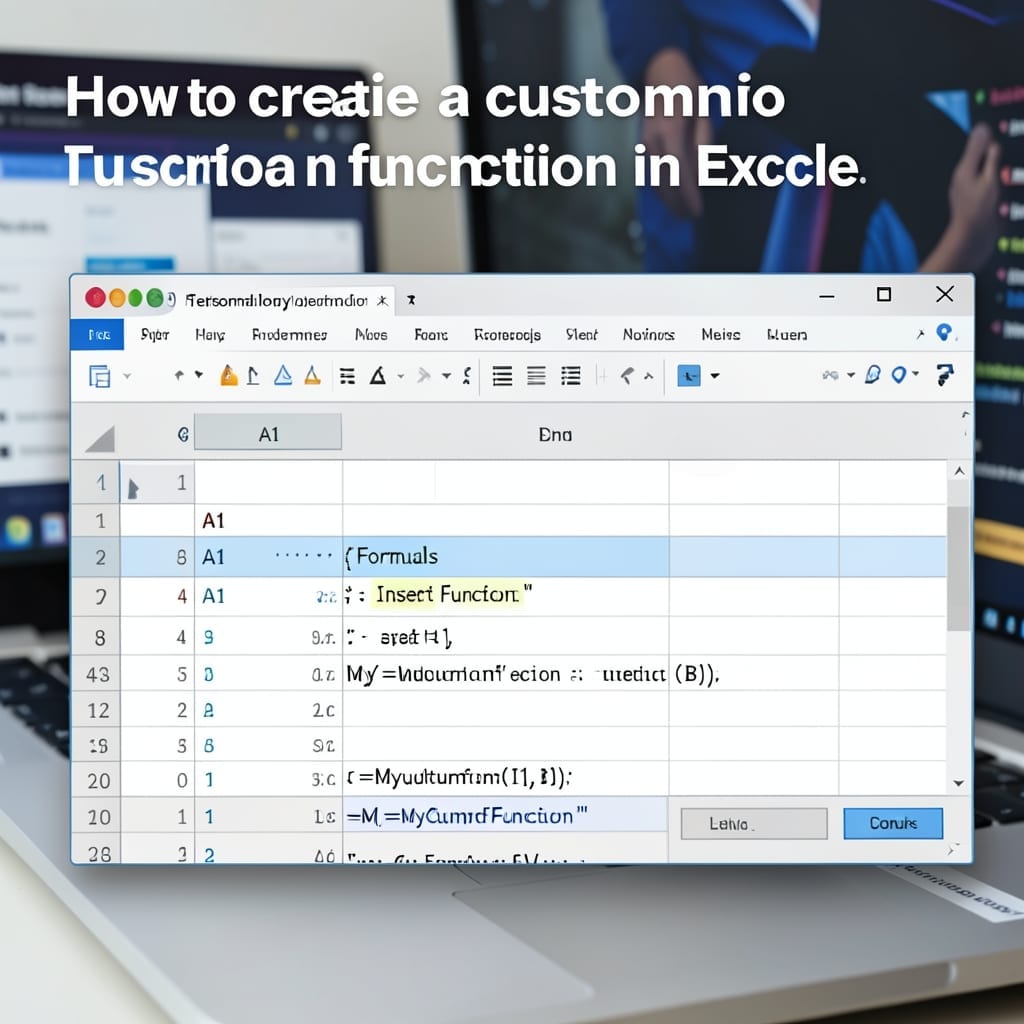Open the Noinus menu

coord(648,335)
